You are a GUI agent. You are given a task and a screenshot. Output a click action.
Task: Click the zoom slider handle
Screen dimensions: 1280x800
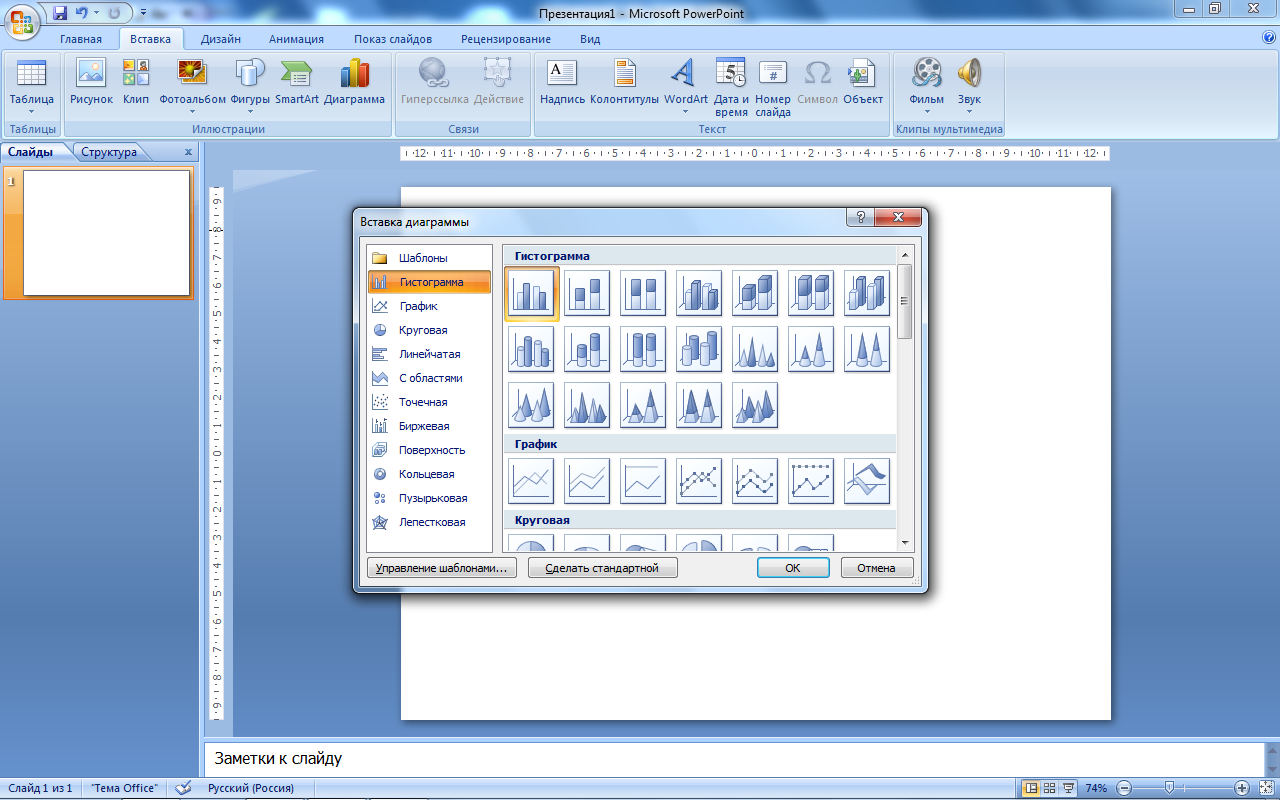[x=1168, y=788]
